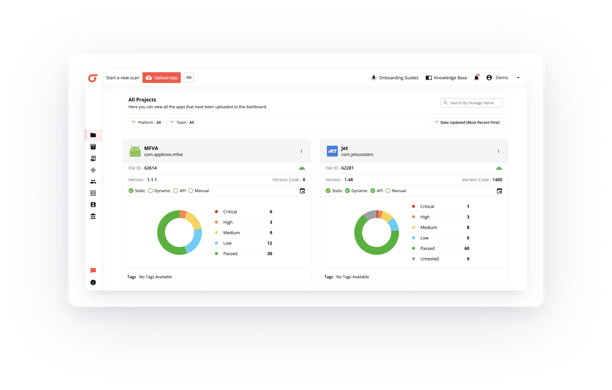Click the 'Passed' legend row on the MFVA card
This screenshot has width=612, height=390.
244,254
